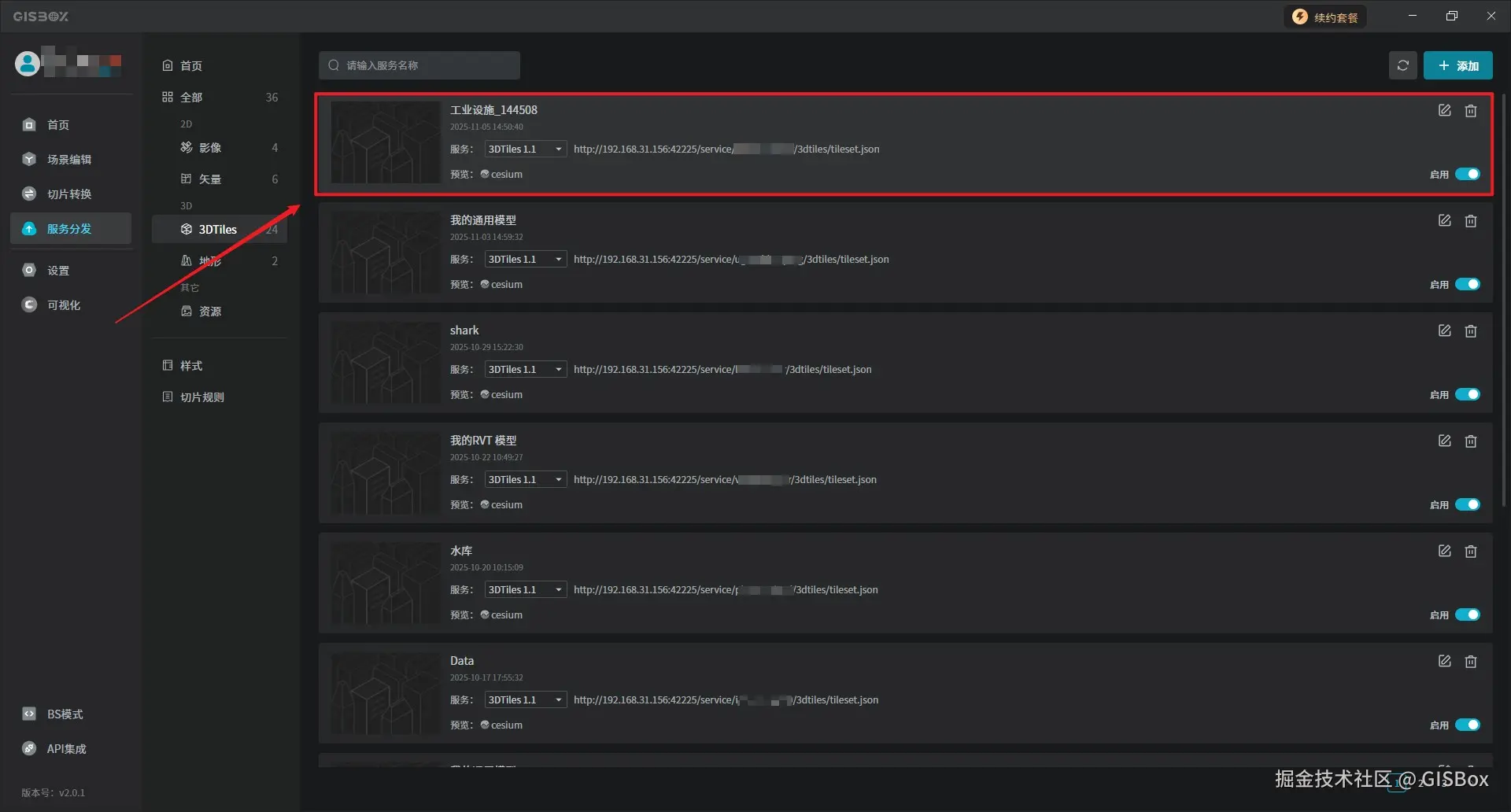
Task: Open the 3DTiles version dropdown for shark
Action: [x=525, y=370]
